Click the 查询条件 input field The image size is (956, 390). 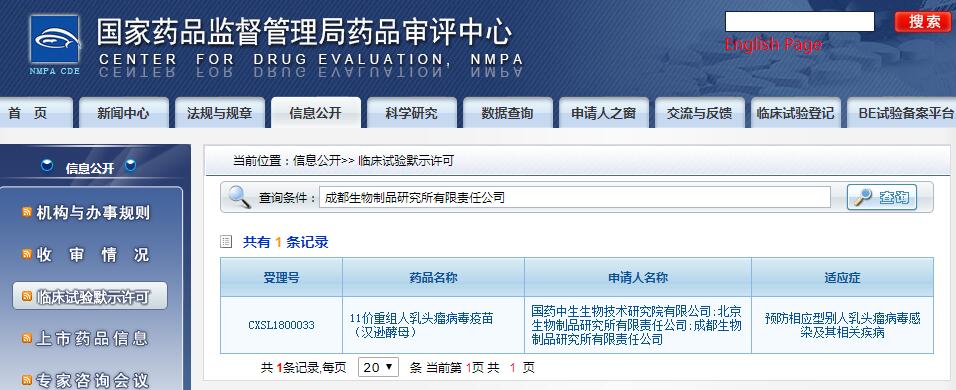pos(574,197)
